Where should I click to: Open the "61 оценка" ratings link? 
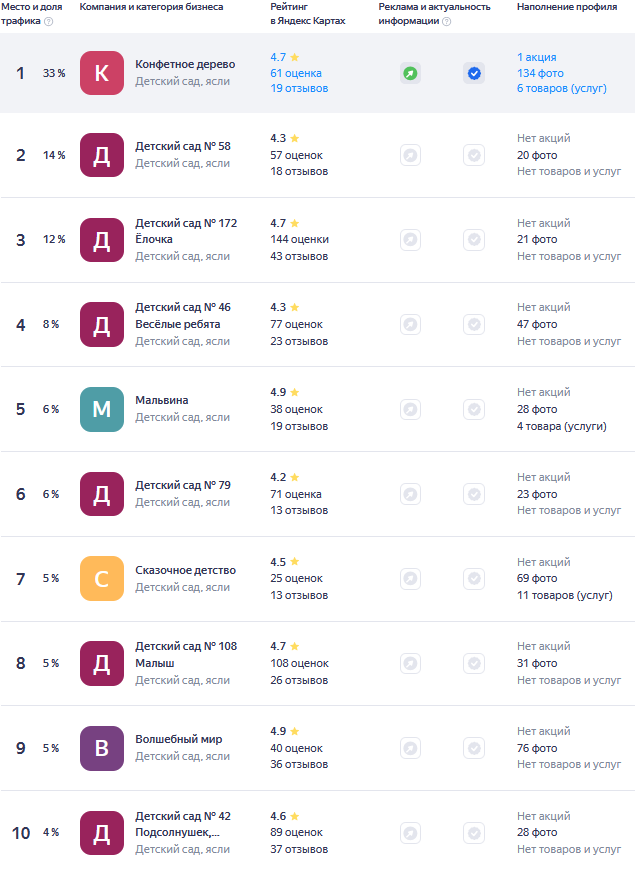coord(296,73)
